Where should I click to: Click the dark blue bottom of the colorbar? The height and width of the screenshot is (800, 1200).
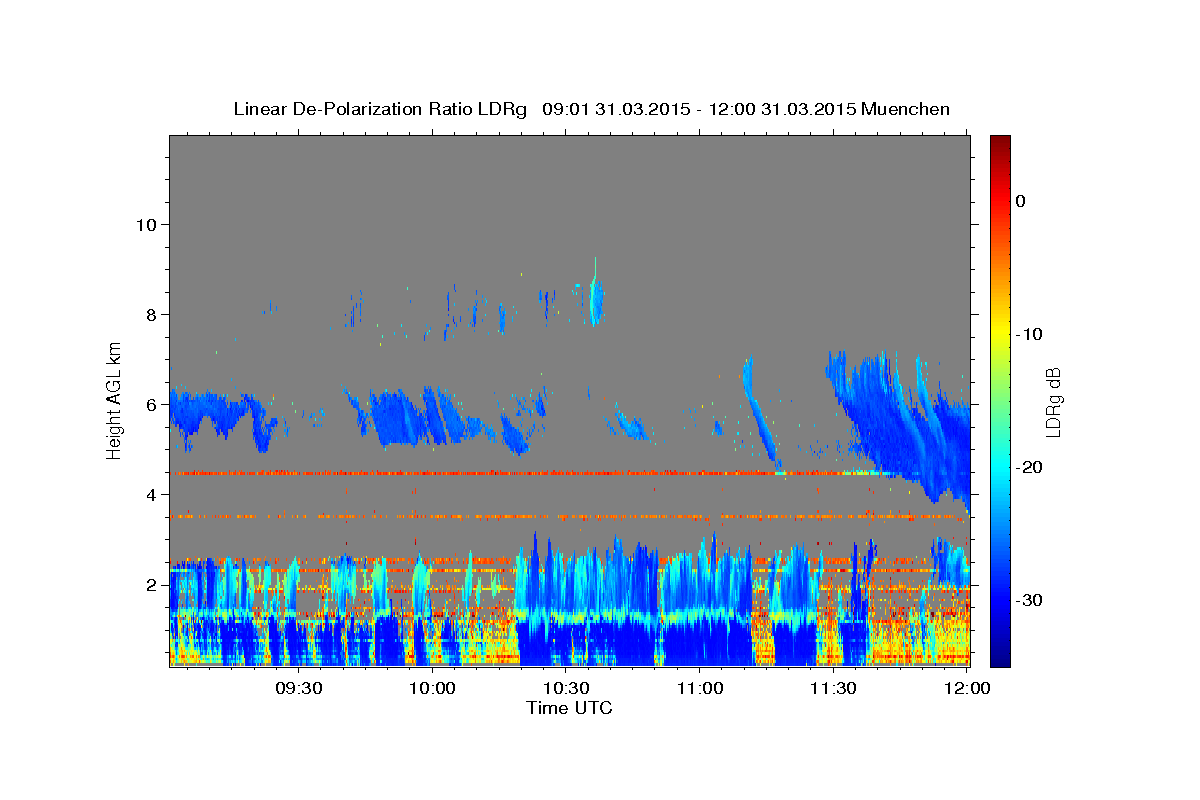click(x=1000, y=655)
